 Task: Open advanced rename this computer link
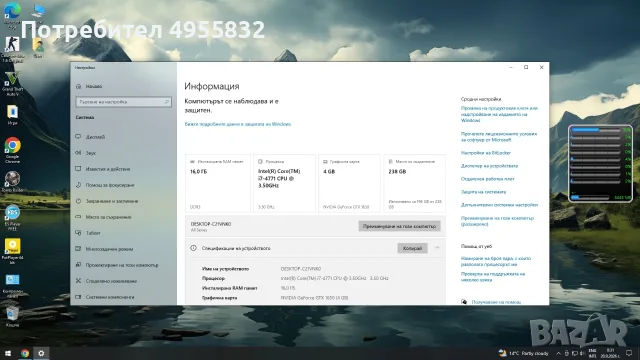click(497, 221)
